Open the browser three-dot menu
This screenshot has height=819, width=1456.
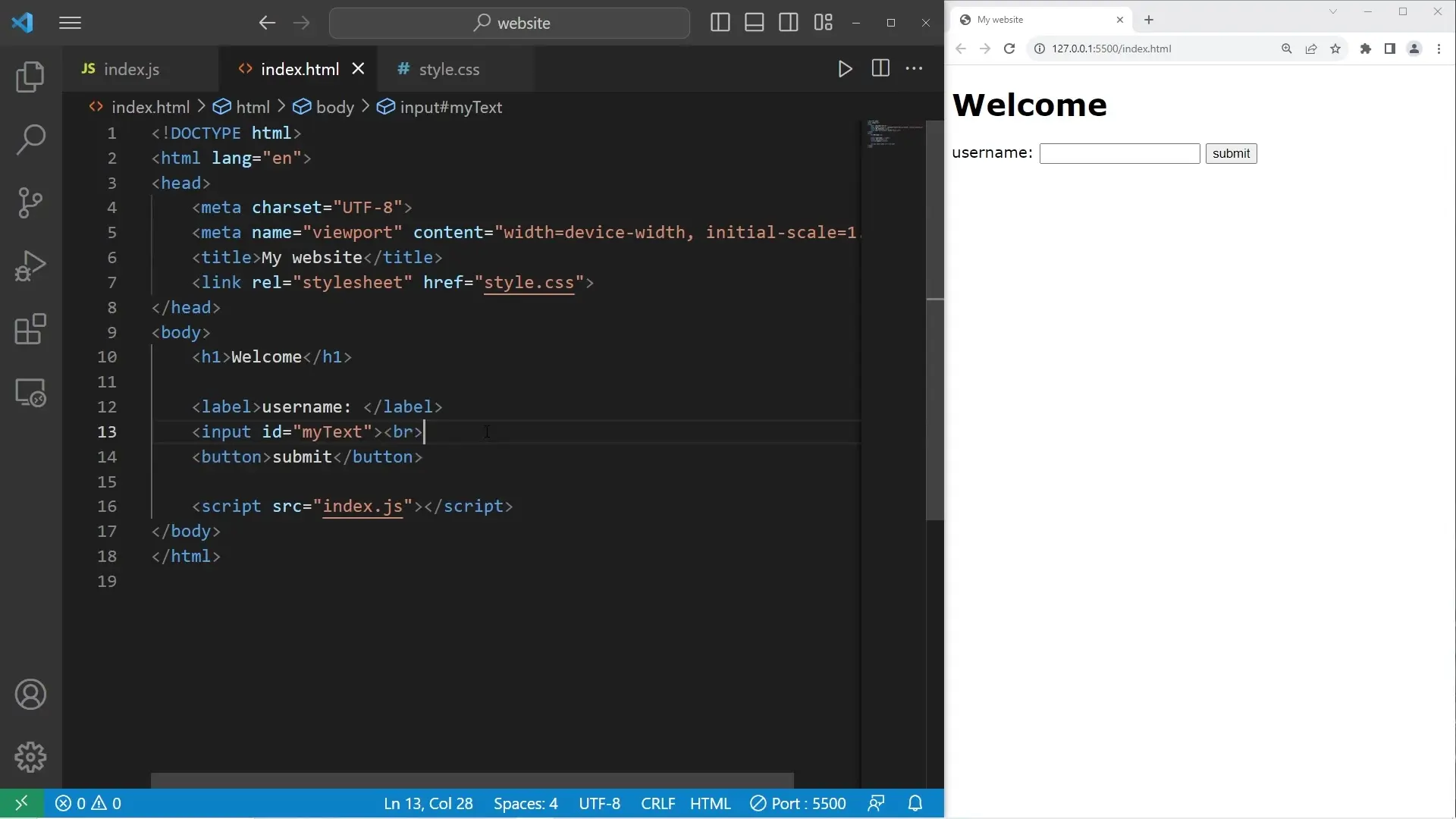1439,49
